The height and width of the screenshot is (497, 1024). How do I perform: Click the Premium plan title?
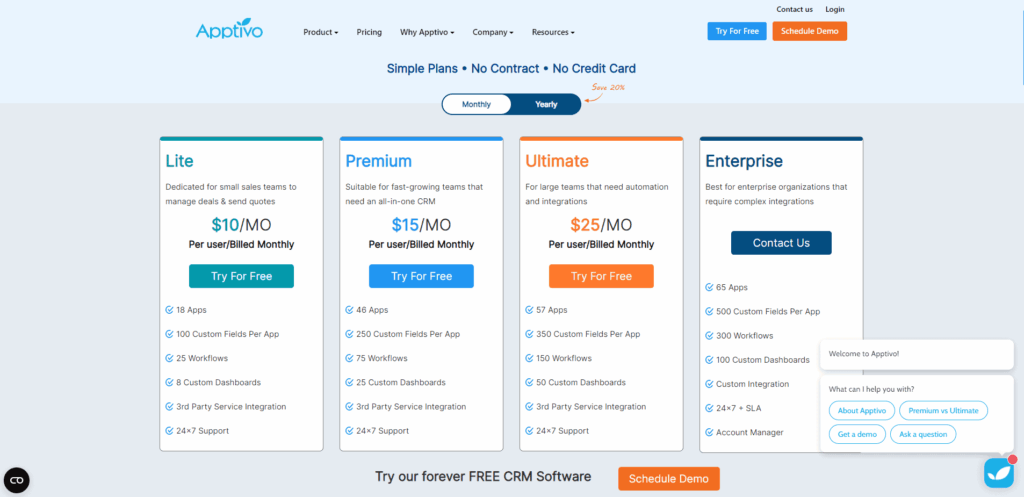click(x=379, y=161)
